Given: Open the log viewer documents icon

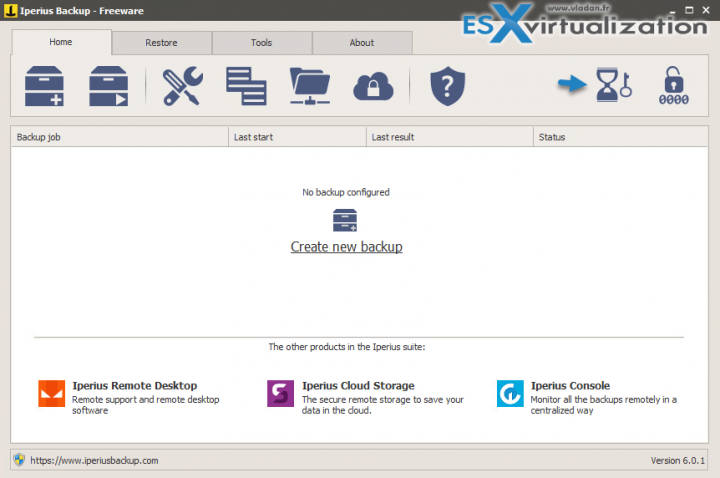Looking at the screenshot, I should (x=246, y=86).
